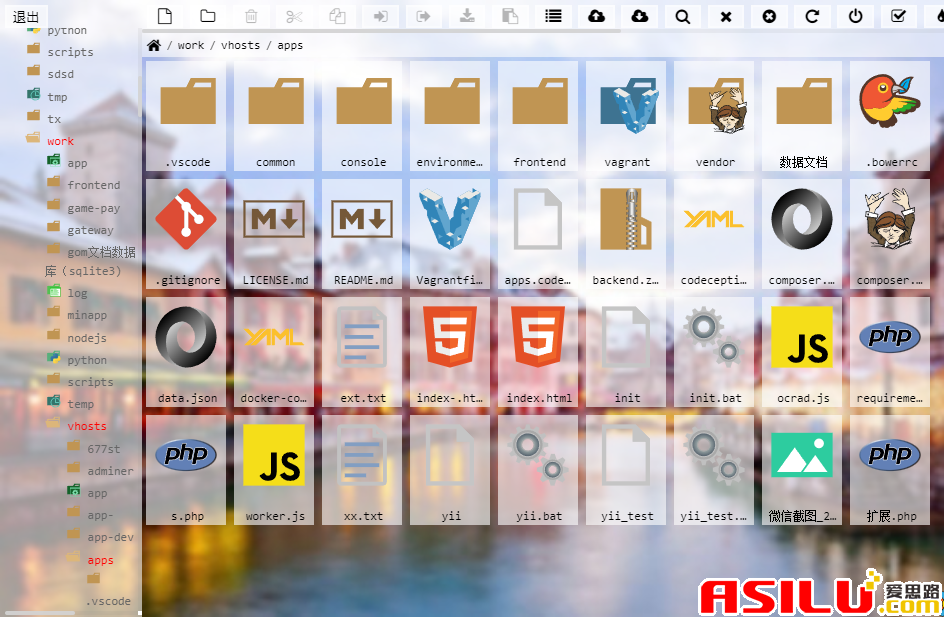Open the adminer folder in sidebar tree
944x617 pixels.
tap(111, 471)
